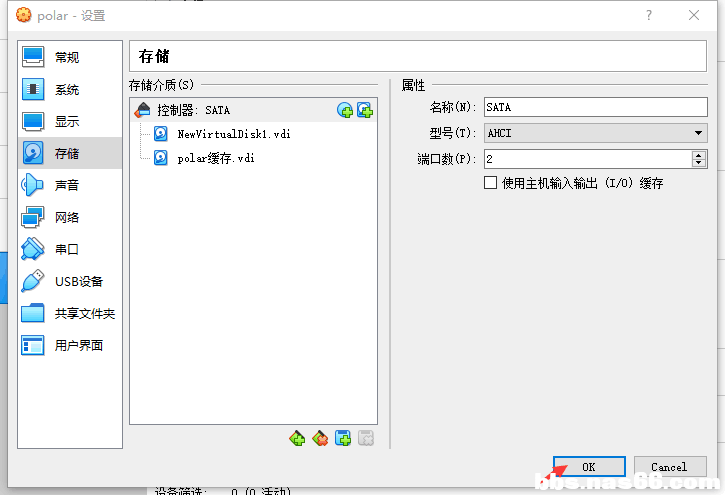Image resolution: width=725 pixels, height=495 pixels.
Task: Increase the 端口数 port count
Action: coord(699,155)
